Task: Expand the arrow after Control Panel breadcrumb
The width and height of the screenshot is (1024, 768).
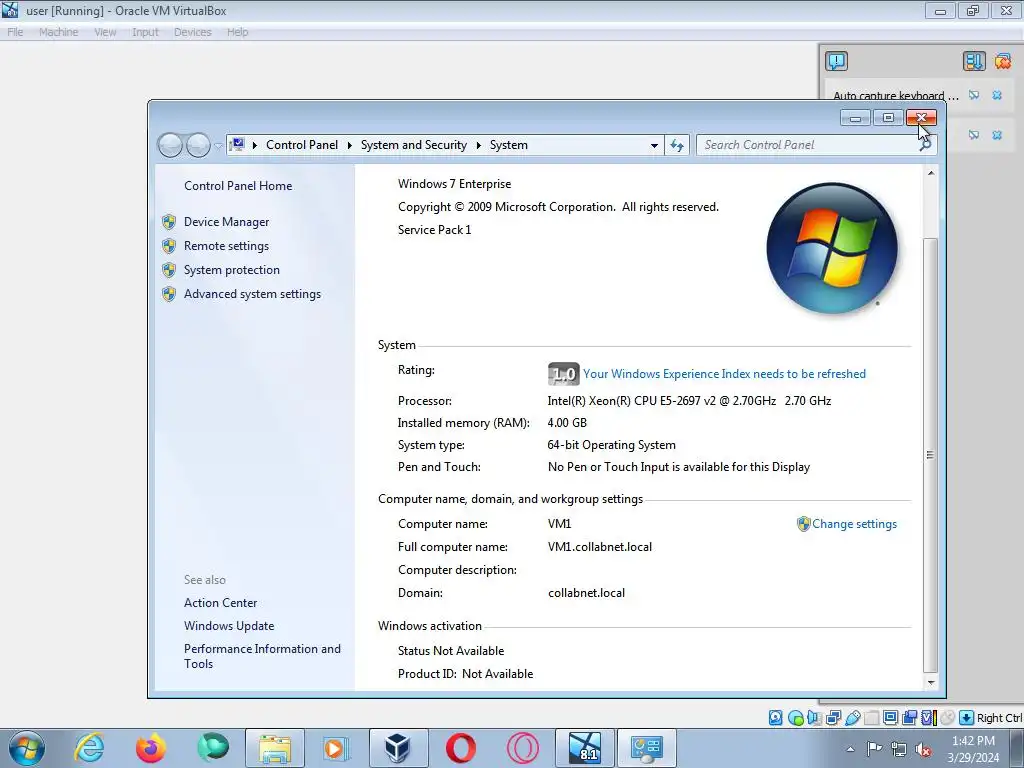Action: 349,145
